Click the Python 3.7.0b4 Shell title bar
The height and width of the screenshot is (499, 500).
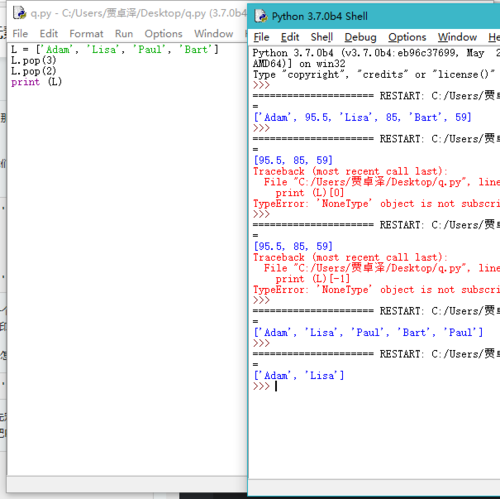tap(374, 16)
